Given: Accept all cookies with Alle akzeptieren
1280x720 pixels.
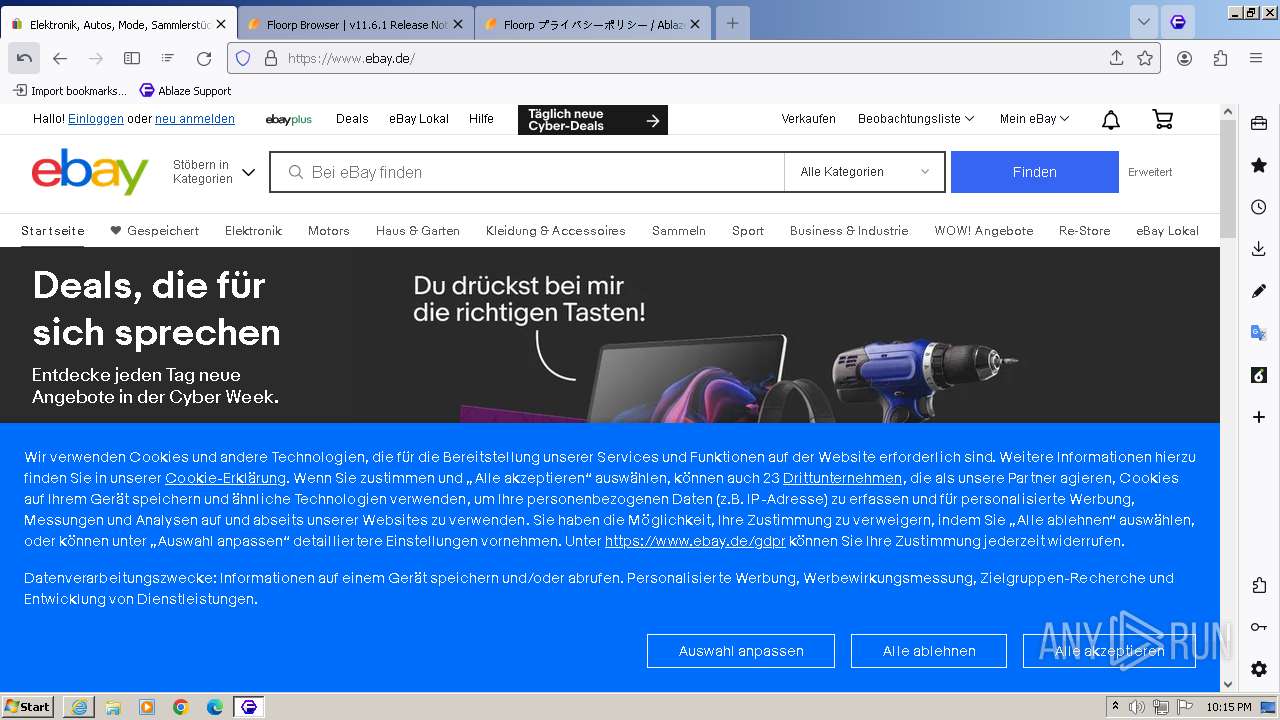Looking at the screenshot, I should coord(1109,651).
